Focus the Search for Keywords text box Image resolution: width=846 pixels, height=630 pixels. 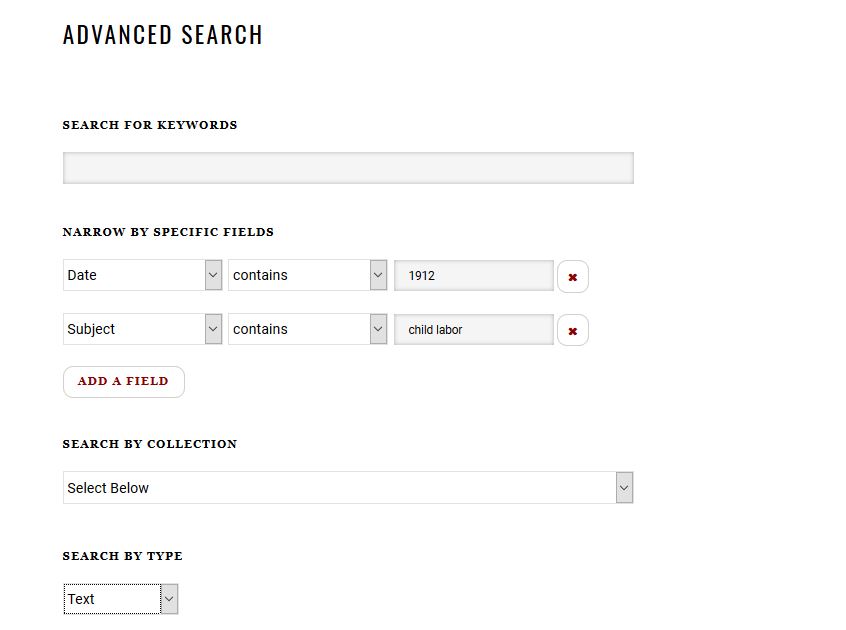click(348, 168)
